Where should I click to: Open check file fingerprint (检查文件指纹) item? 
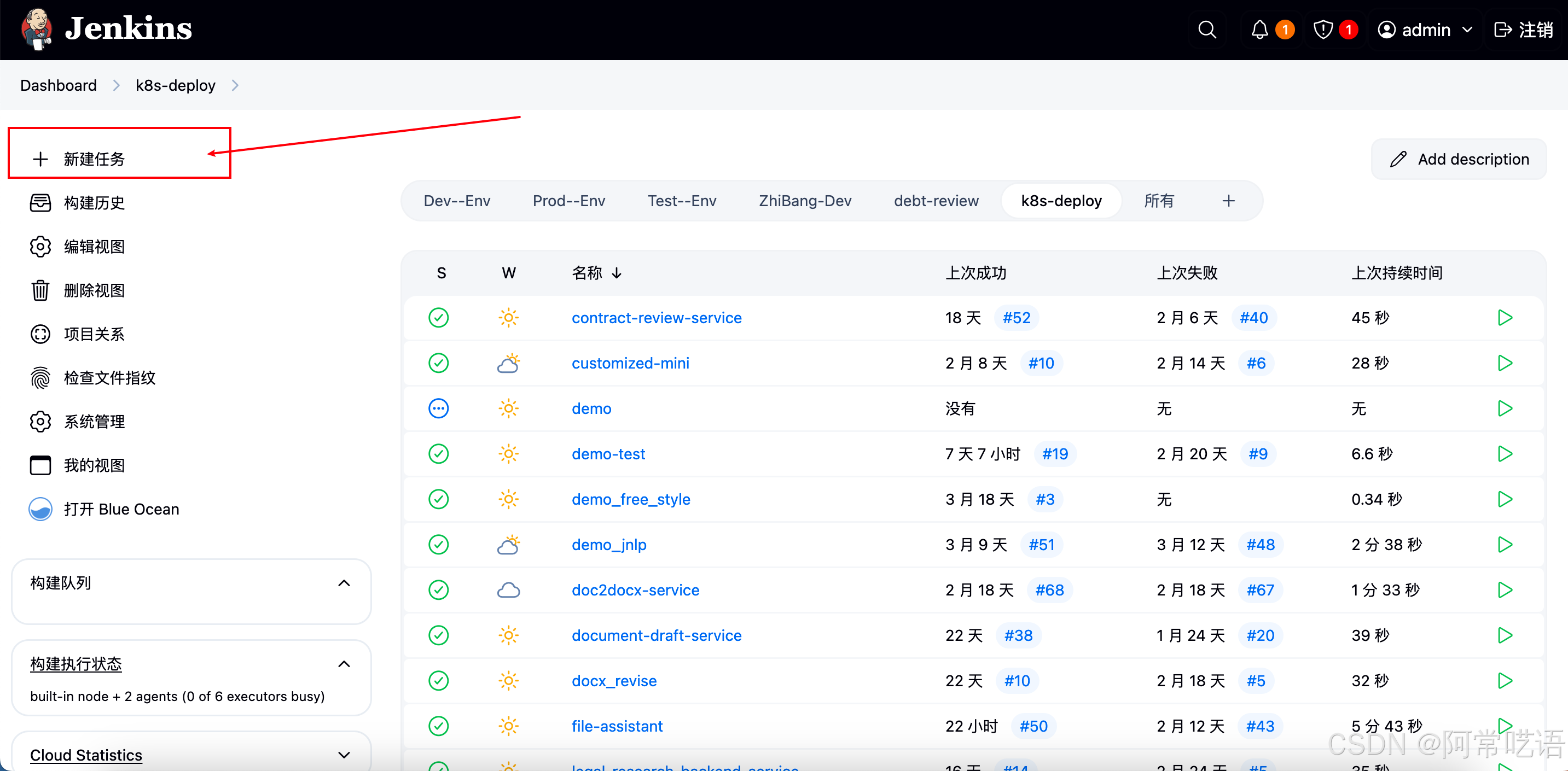(109, 378)
